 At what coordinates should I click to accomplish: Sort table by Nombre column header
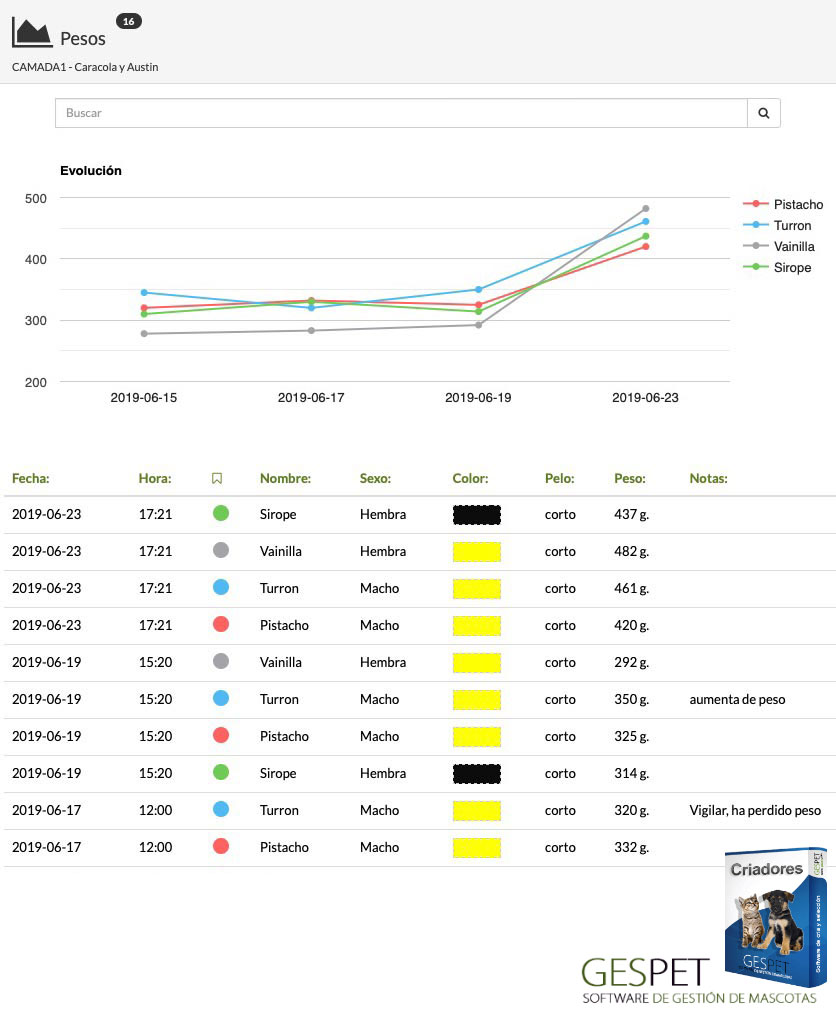point(286,479)
